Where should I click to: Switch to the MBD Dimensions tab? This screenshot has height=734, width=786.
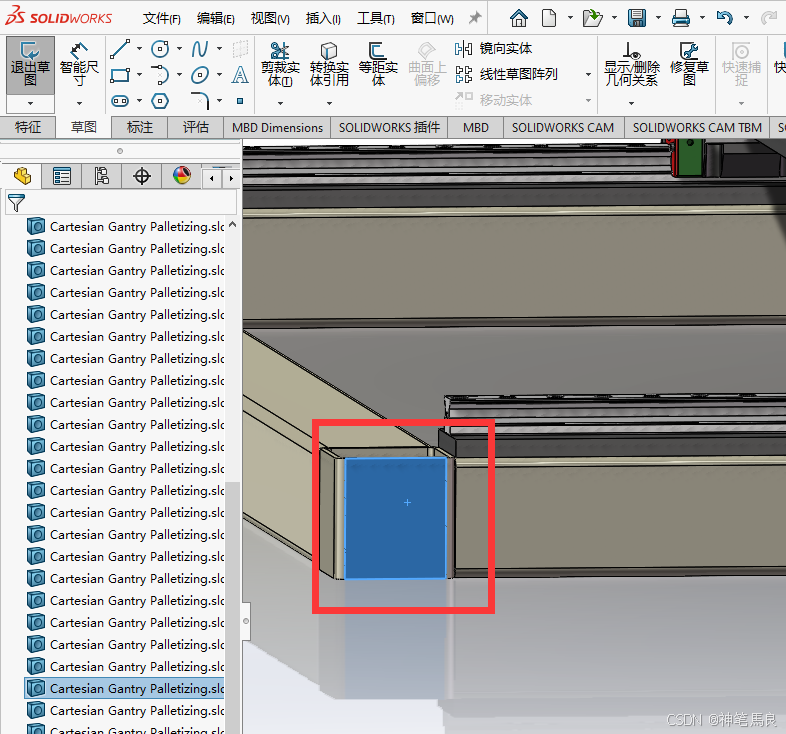click(x=277, y=127)
